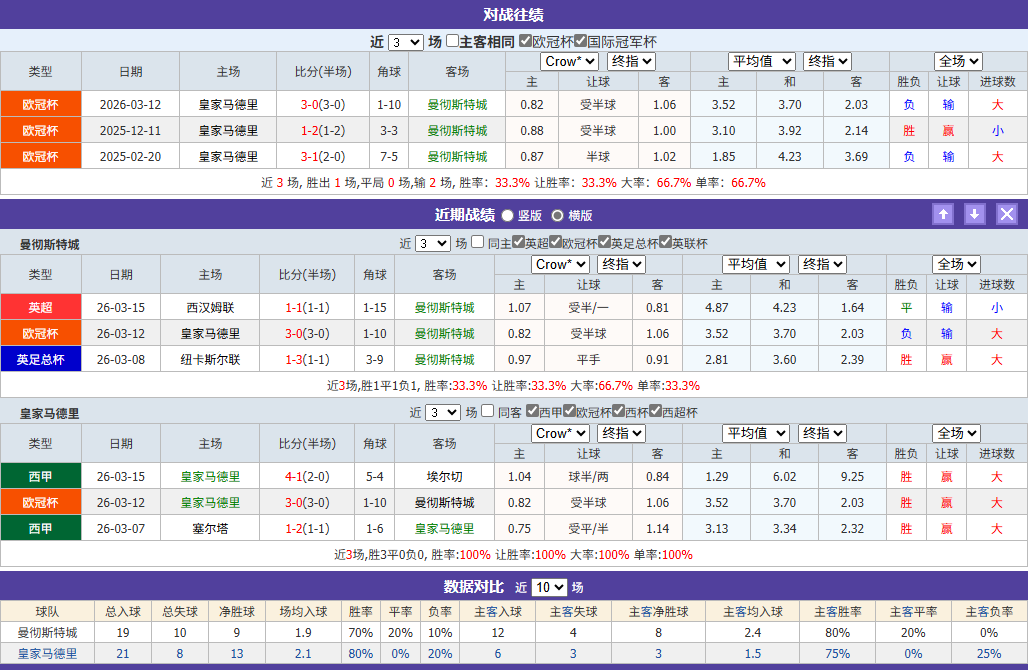Click the up arrow icon in 近期战绩 header
1029x670 pixels.
(x=943, y=214)
